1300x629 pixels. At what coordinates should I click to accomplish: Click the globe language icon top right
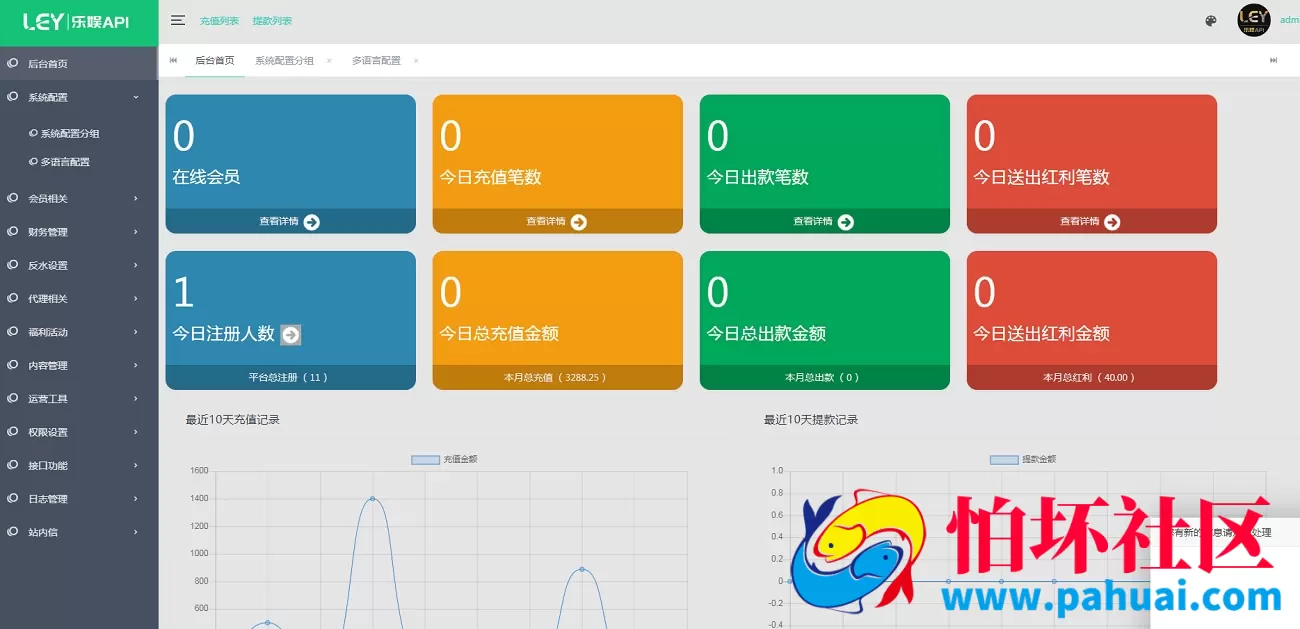1210,19
